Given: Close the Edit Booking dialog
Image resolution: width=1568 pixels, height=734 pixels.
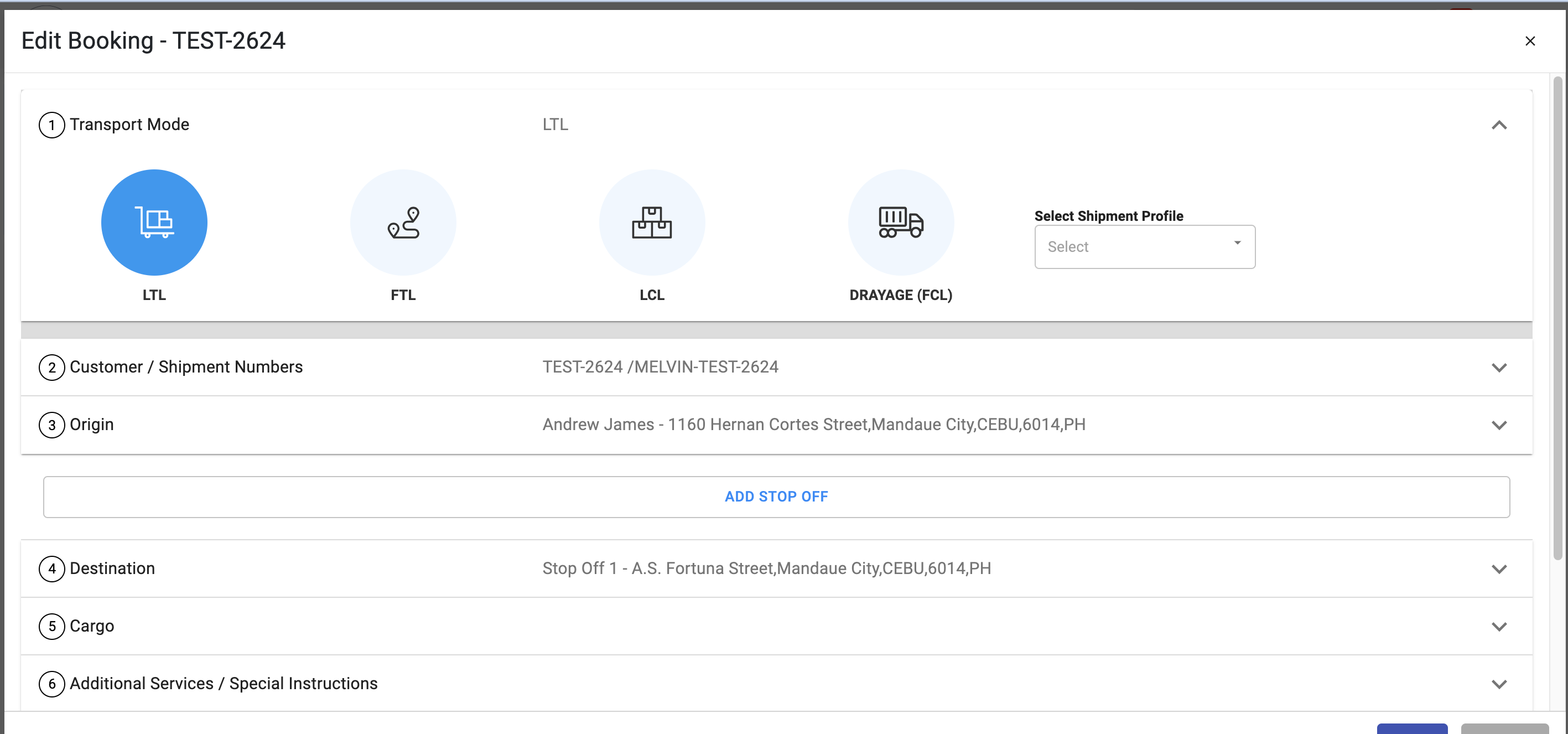Looking at the screenshot, I should tap(1530, 41).
